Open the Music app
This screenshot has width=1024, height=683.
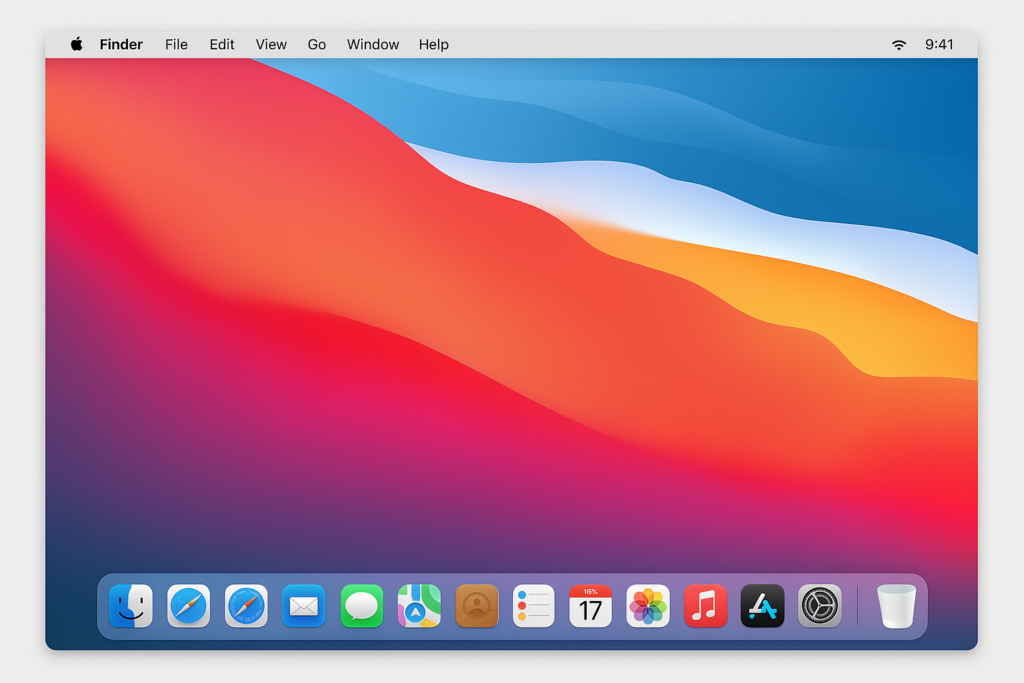[x=705, y=606]
